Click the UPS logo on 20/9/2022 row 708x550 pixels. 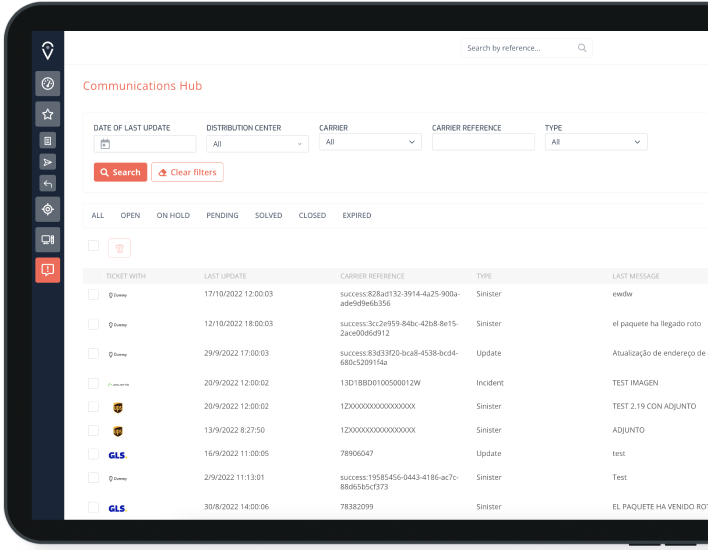click(x=117, y=408)
